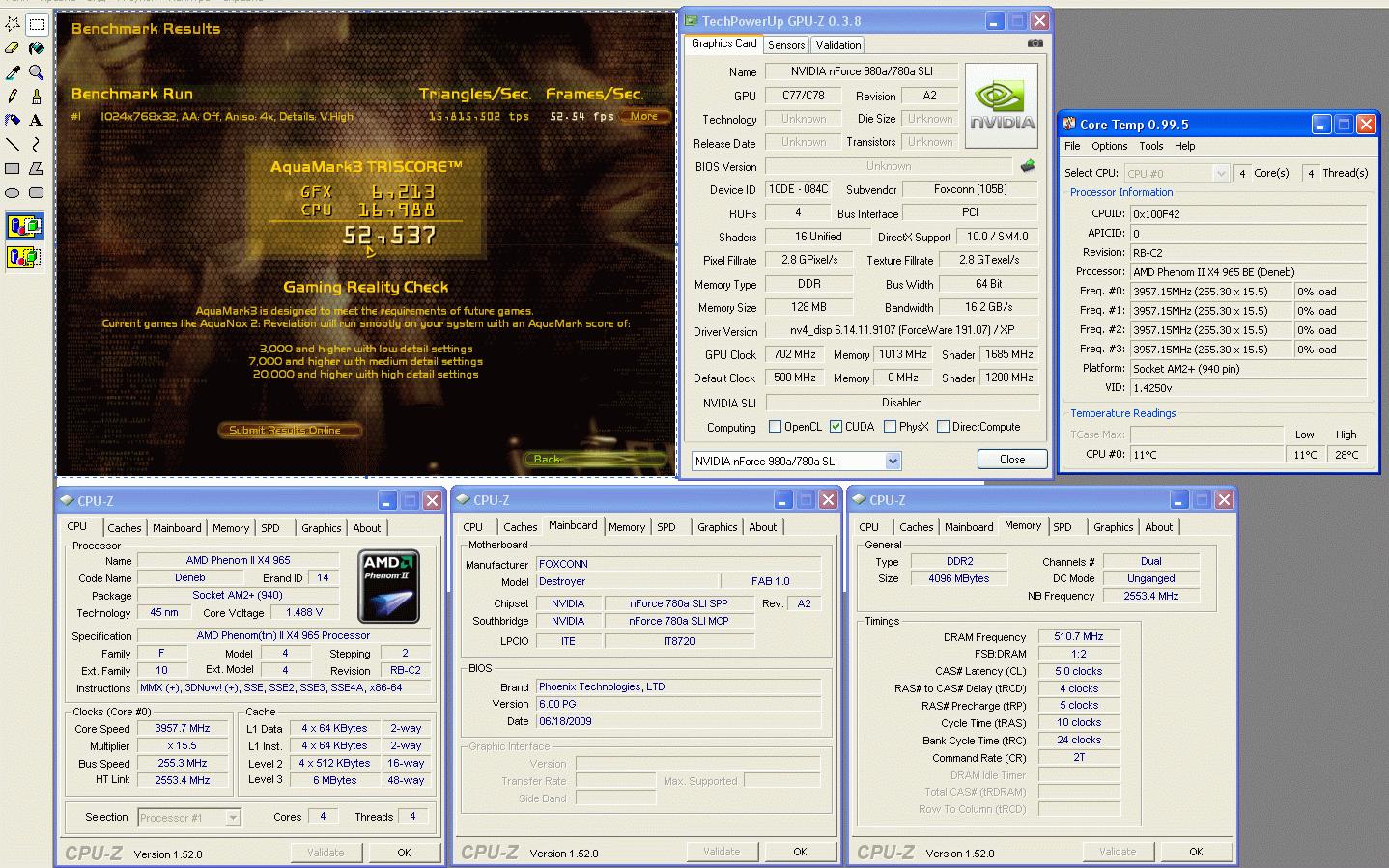Select the Pencil tool in Paint

point(13,97)
